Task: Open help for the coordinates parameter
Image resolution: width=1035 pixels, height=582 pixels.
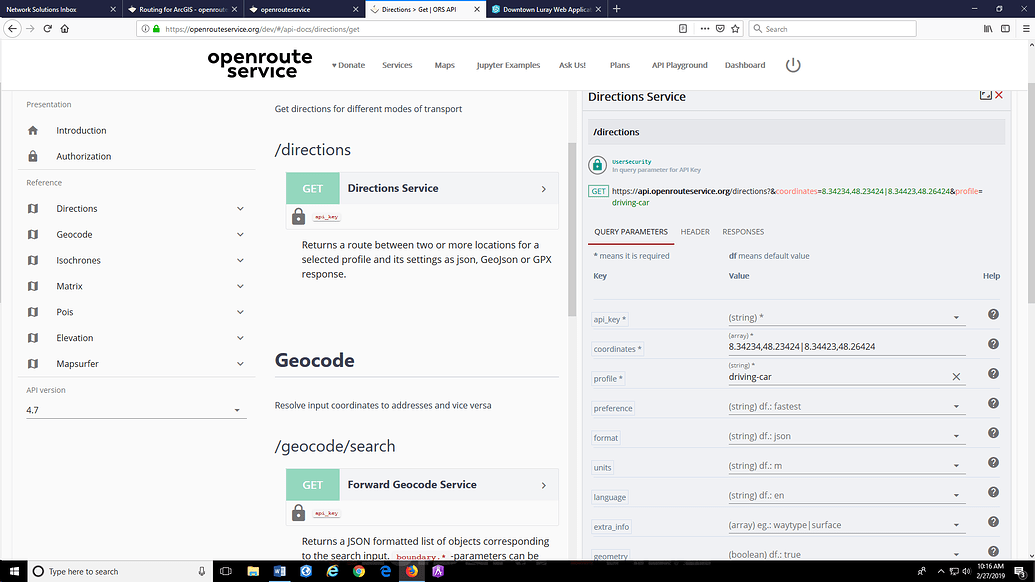Action: click(x=993, y=344)
